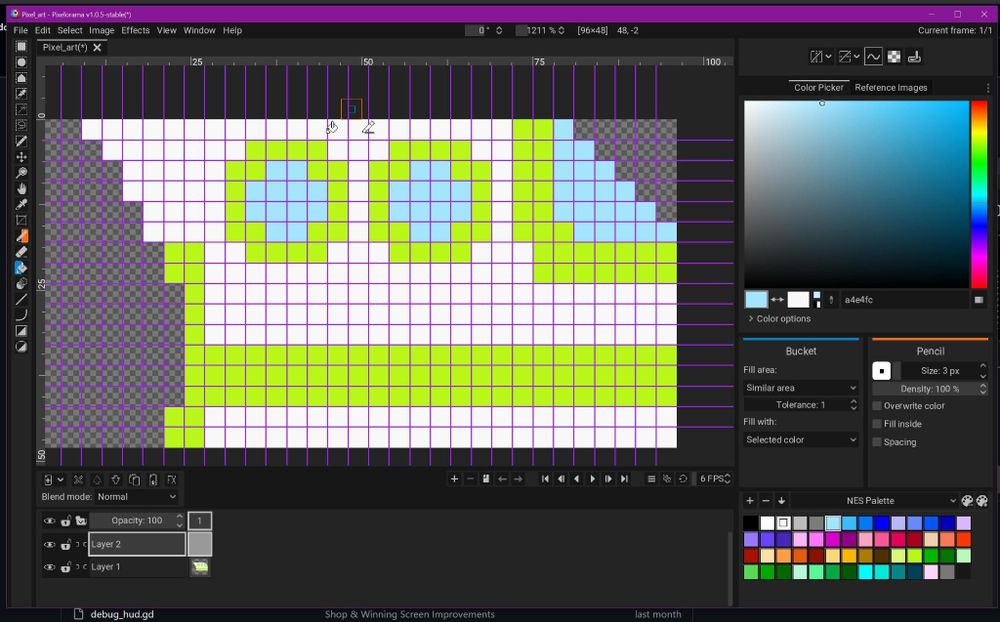The height and width of the screenshot is (622, 1000).
Task: Select the Crop tool
Action: click(21, 220)
